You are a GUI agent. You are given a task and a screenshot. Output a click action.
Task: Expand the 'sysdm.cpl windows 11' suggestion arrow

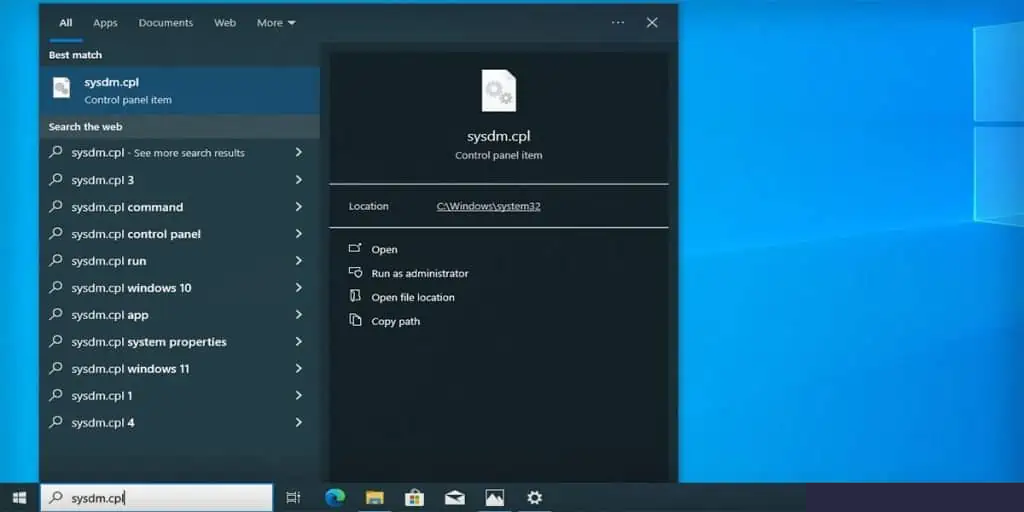(x=298, y=369)
